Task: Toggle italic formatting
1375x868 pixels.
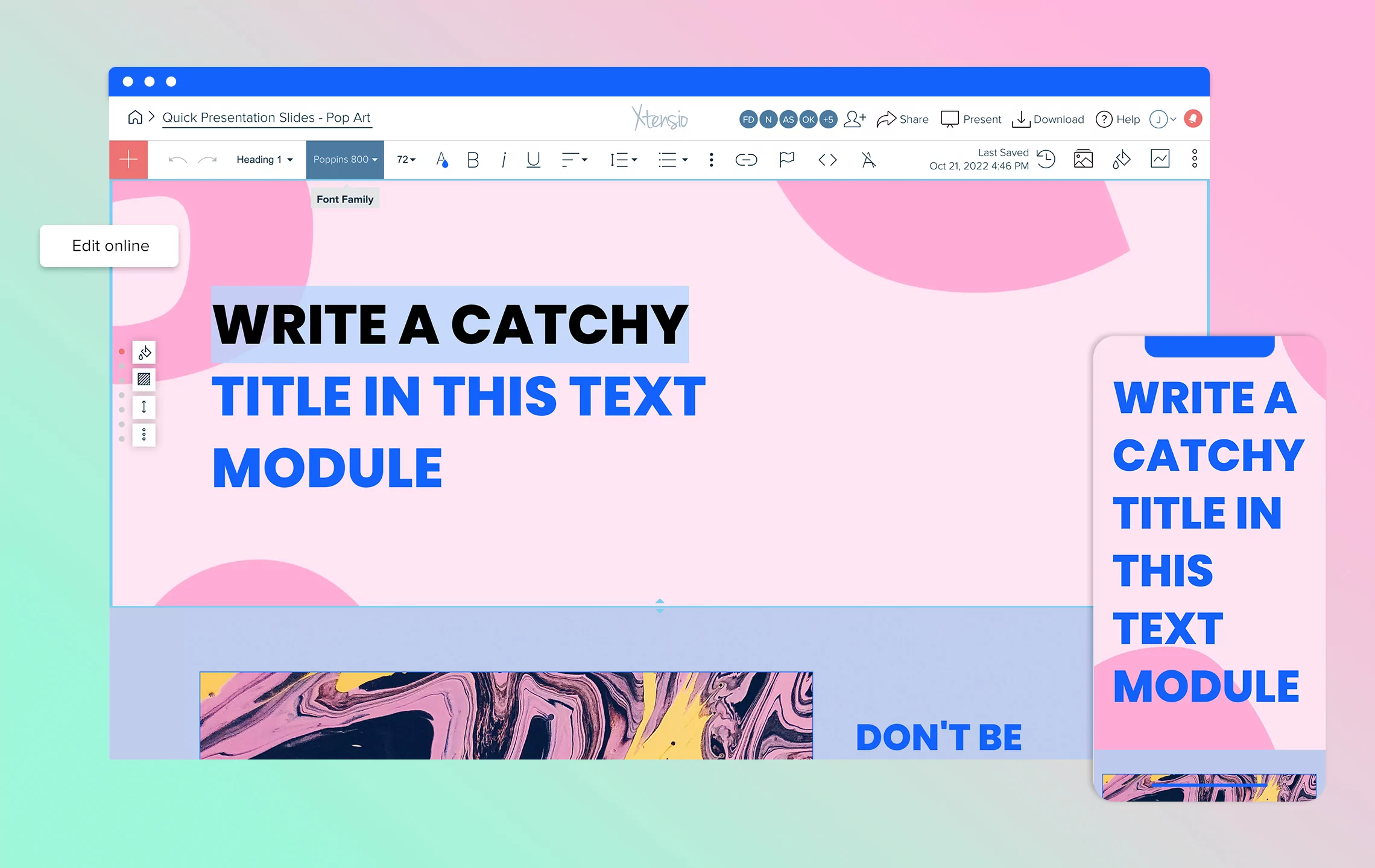Action: 503,159
